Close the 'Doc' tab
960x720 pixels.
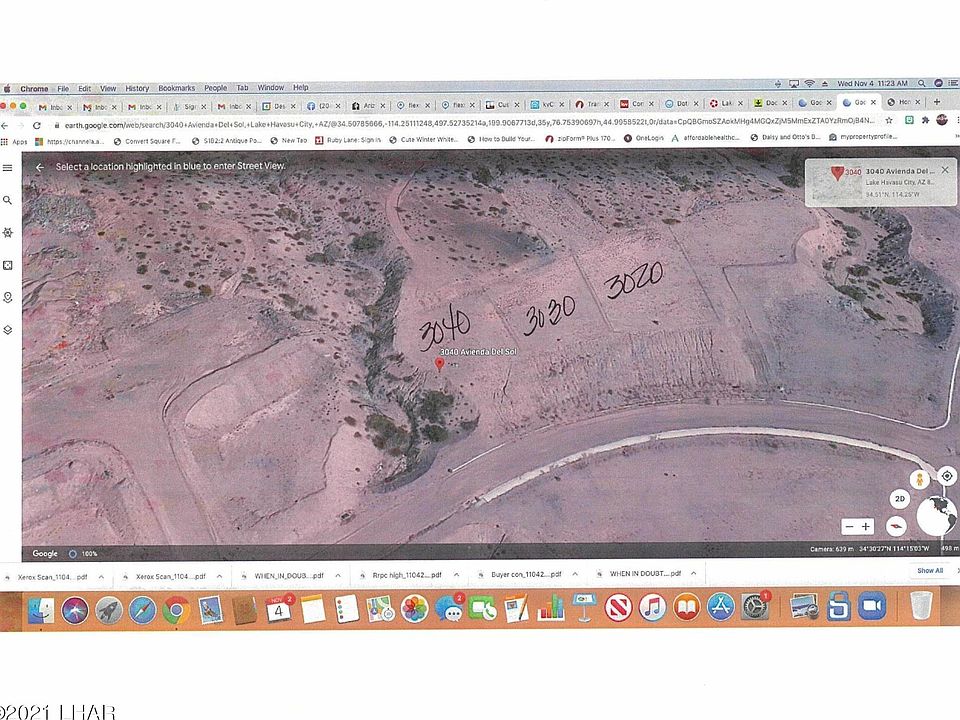784,103
